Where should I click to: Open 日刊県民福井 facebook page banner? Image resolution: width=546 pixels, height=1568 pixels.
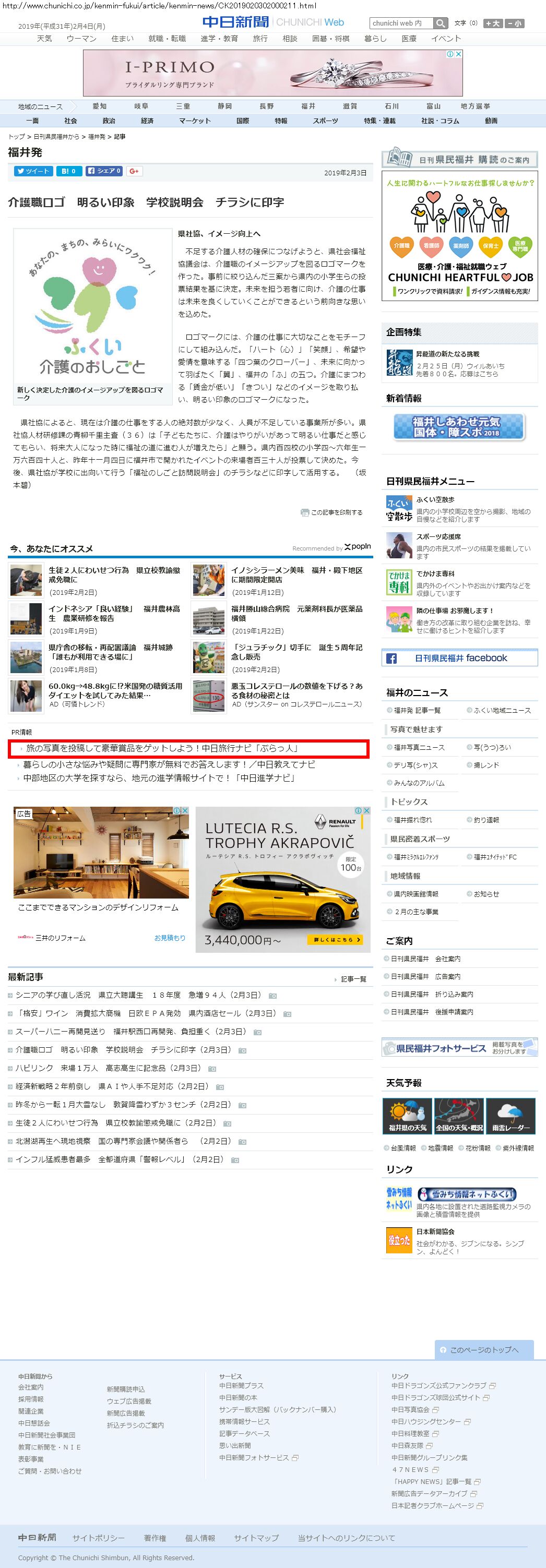tap(459, 658)
